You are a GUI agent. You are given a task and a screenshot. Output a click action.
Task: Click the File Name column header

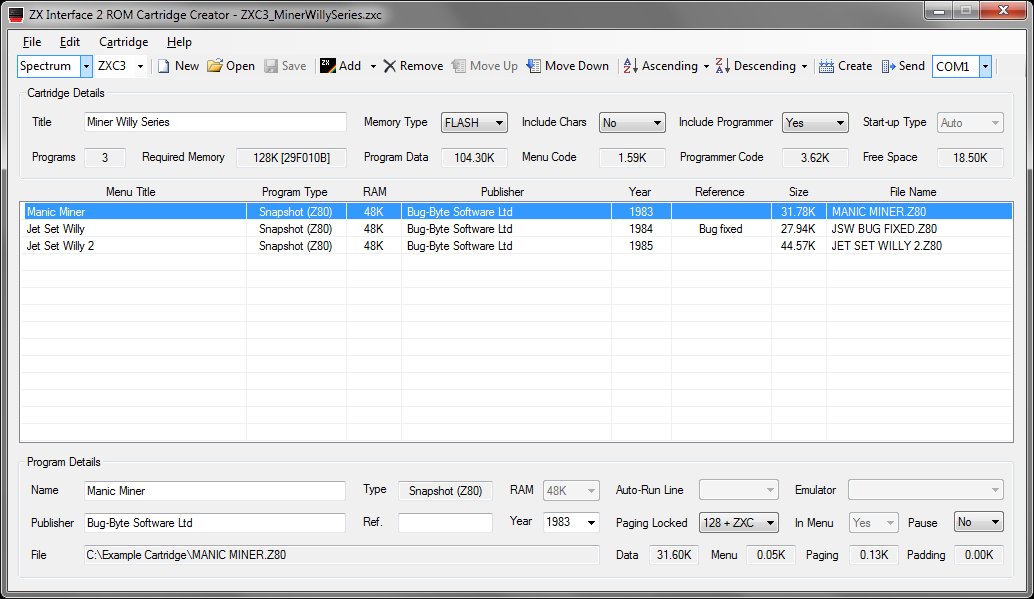point(913,192)
